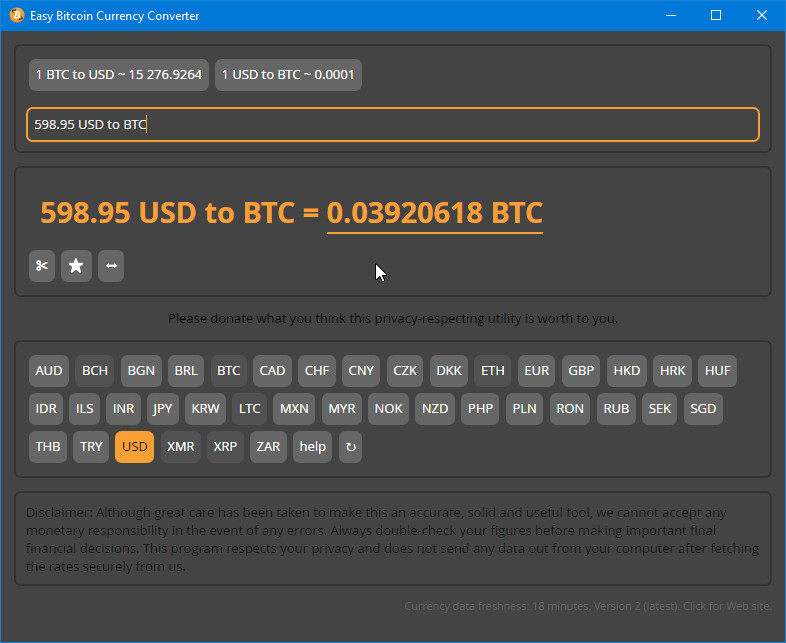Choose the TRY currency button
786x643 pixels.
click(91, 447)
